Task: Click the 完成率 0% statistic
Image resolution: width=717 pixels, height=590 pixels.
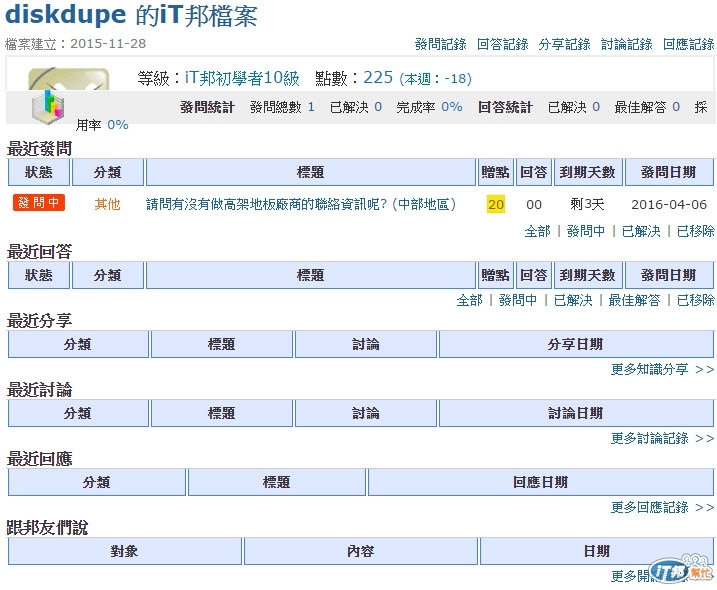Action: pyautogui.click(x=429, y=107)
